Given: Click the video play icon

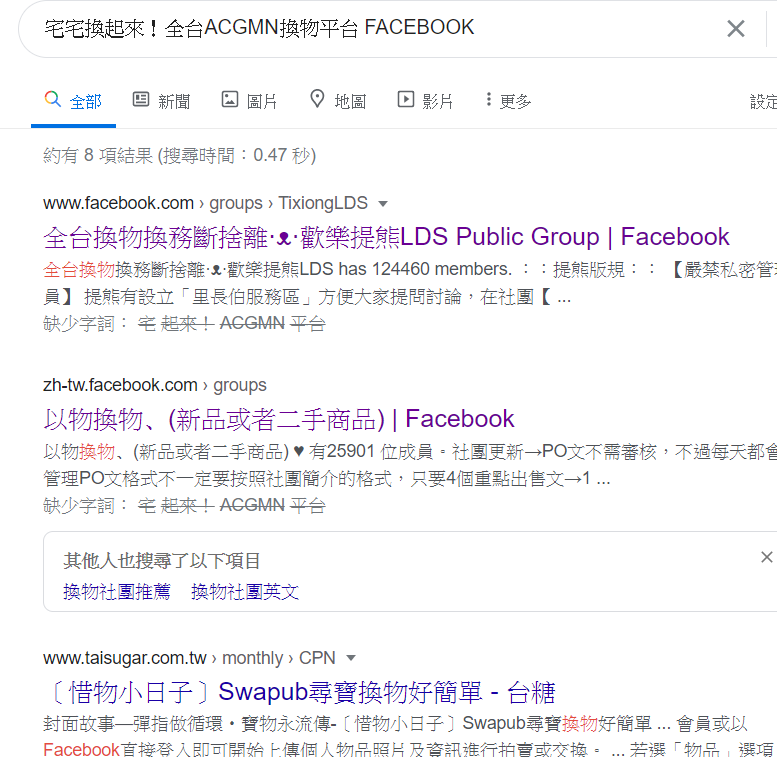Looking at the screenshot, I should tap(406, 100).
